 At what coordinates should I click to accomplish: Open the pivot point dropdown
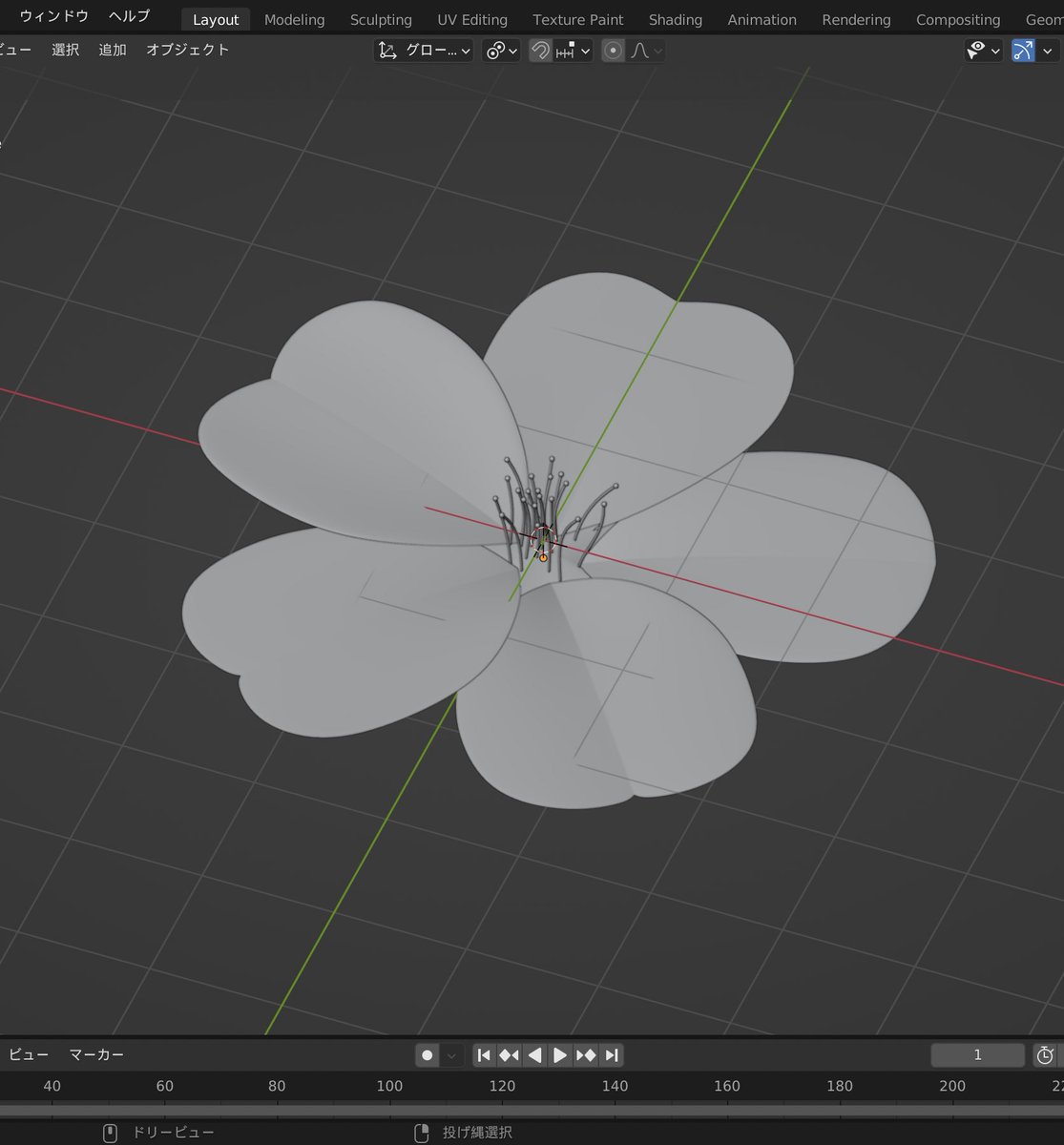point(501,51)
